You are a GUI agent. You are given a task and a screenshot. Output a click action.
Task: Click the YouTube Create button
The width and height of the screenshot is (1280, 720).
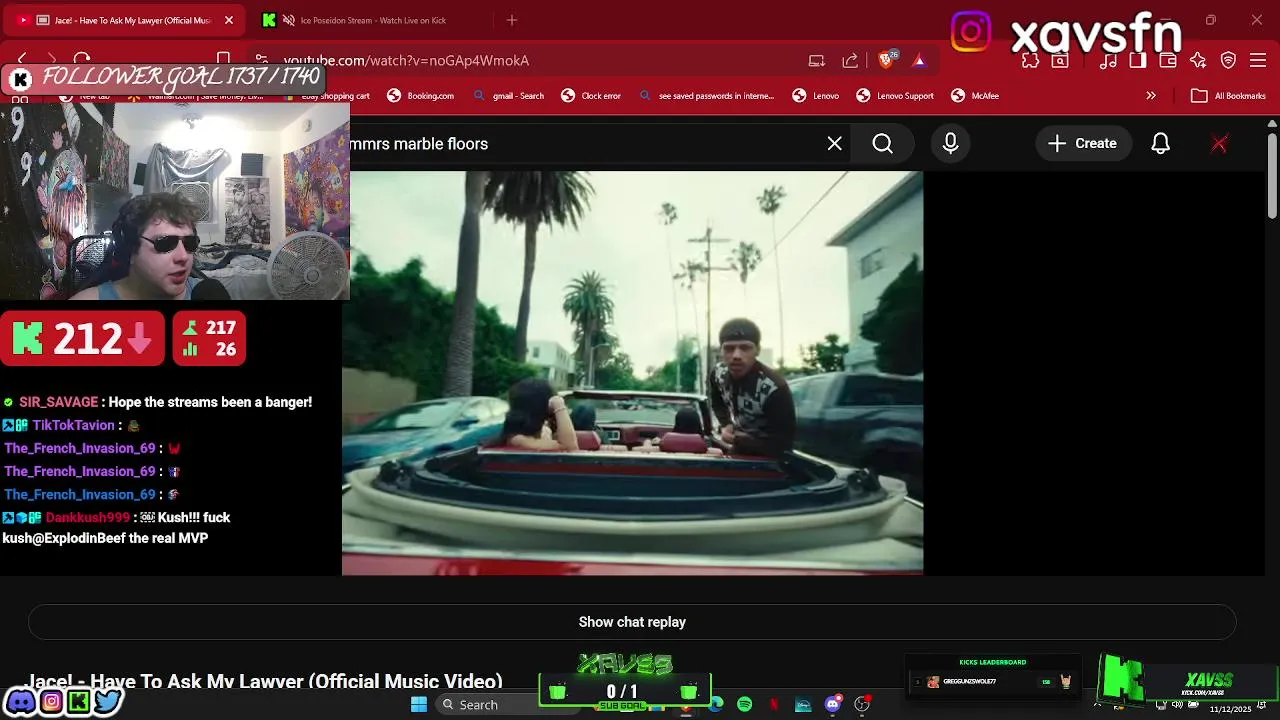pyautogui.click(x=1083, y=144)
